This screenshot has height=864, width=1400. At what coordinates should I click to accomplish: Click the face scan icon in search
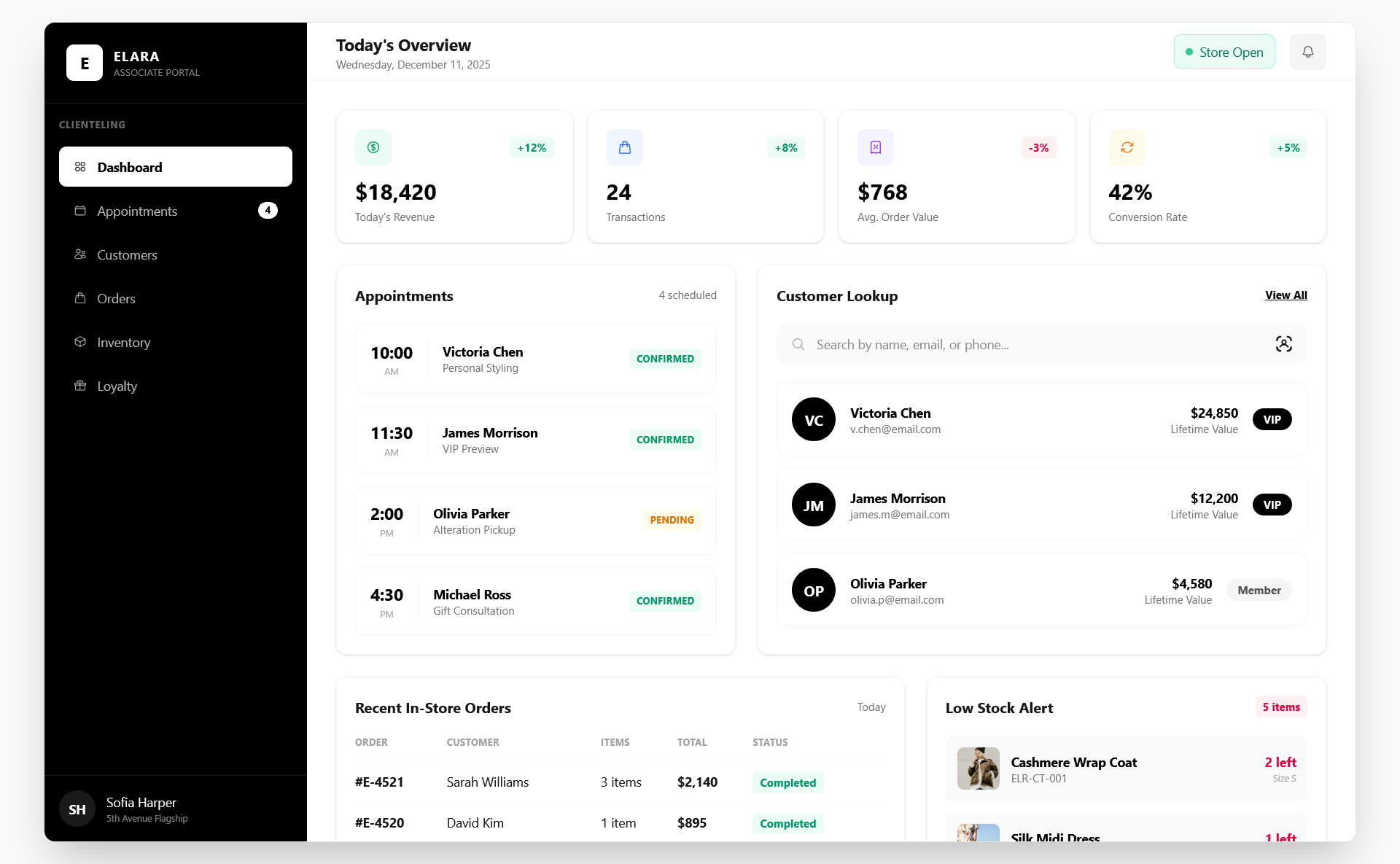[x=1283, y=344]
